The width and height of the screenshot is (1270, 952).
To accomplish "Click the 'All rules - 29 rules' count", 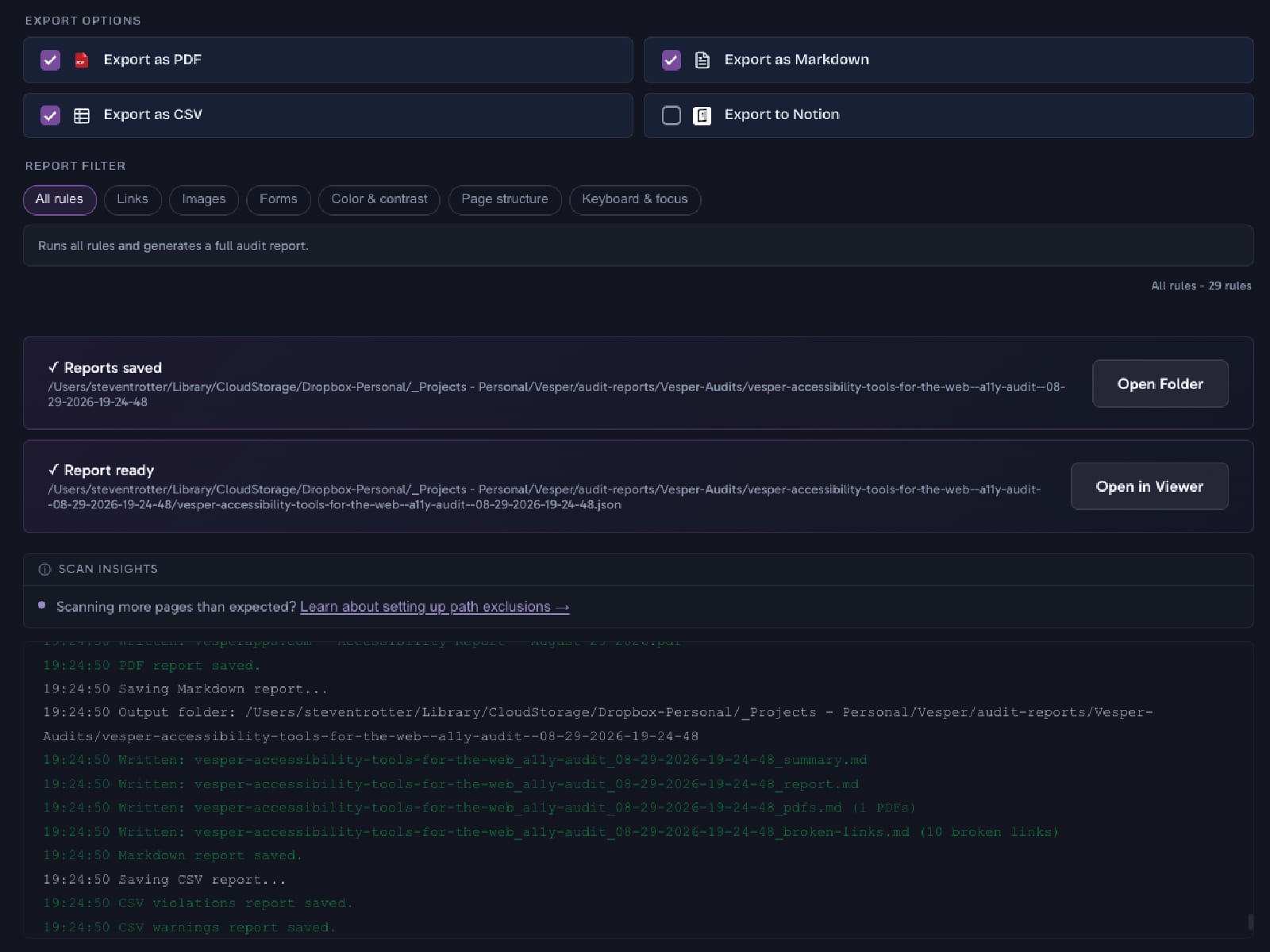I will pyautogui.click(x=1201, y=286).
